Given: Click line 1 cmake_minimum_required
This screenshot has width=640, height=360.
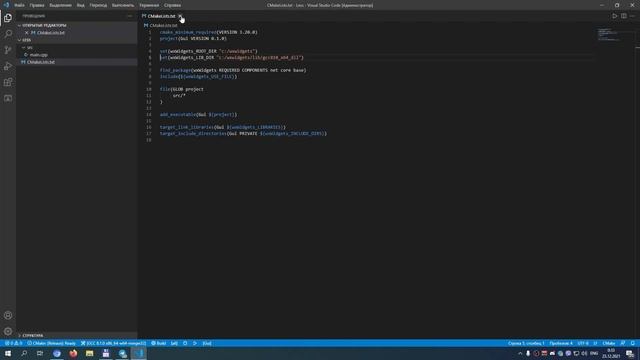Looking at the screenshot, I should pos(209,32).
